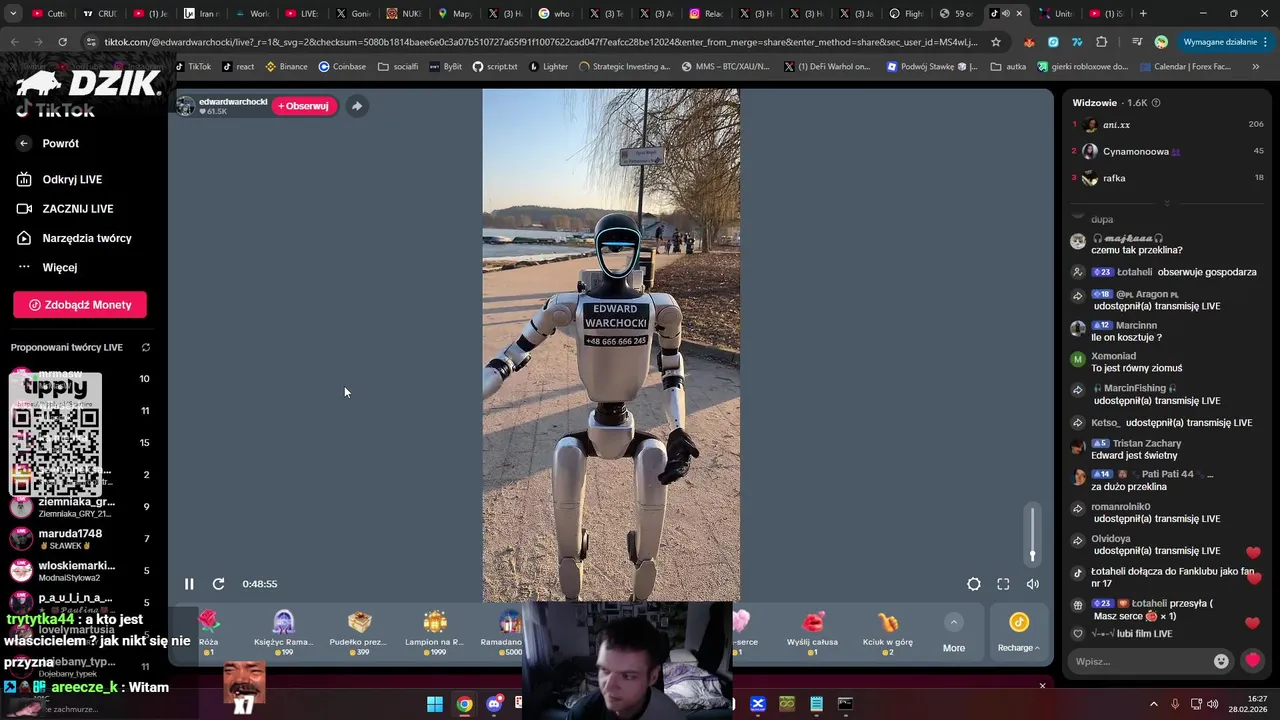Adjust the vertical volume slider

pyautogui.click(x=1033, y=535)
